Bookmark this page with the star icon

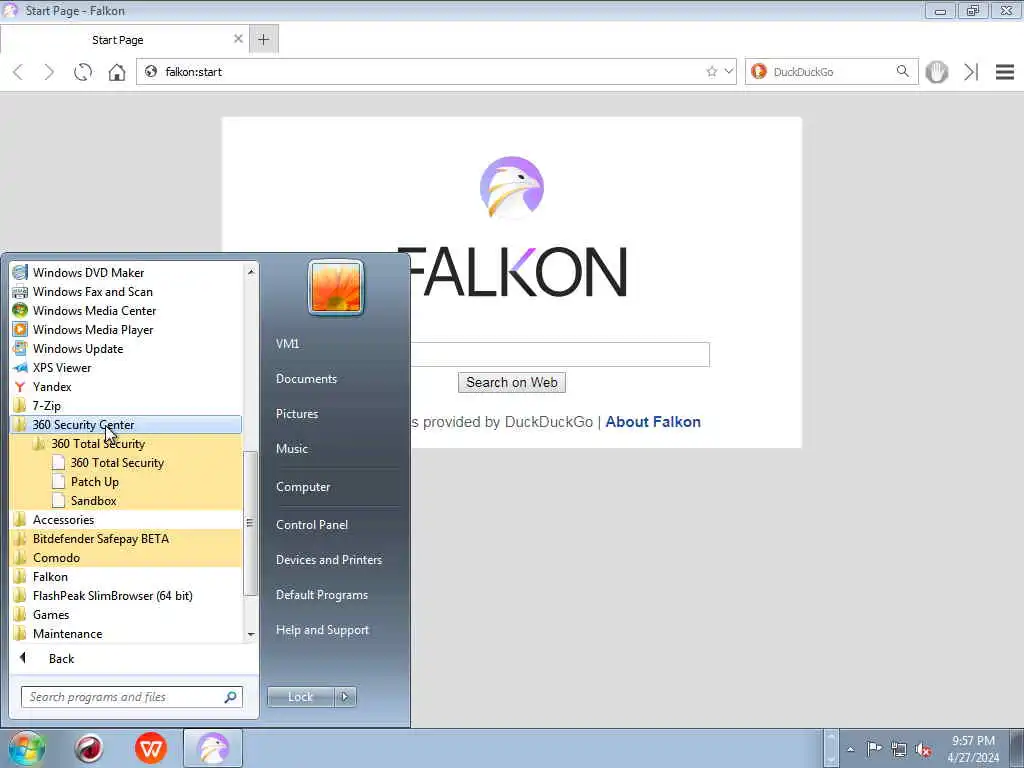coord(712,72)
